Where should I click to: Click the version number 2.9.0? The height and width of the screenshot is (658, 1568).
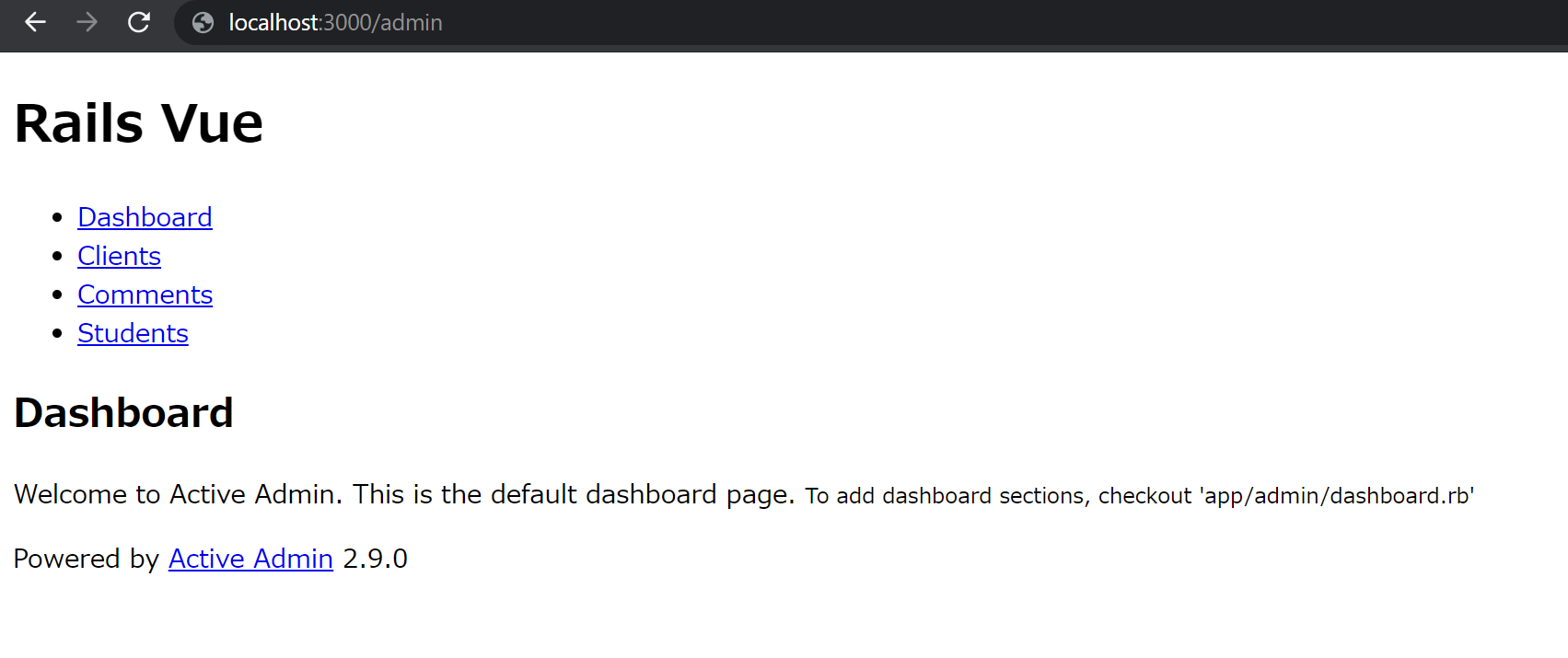tap(375, 559)
